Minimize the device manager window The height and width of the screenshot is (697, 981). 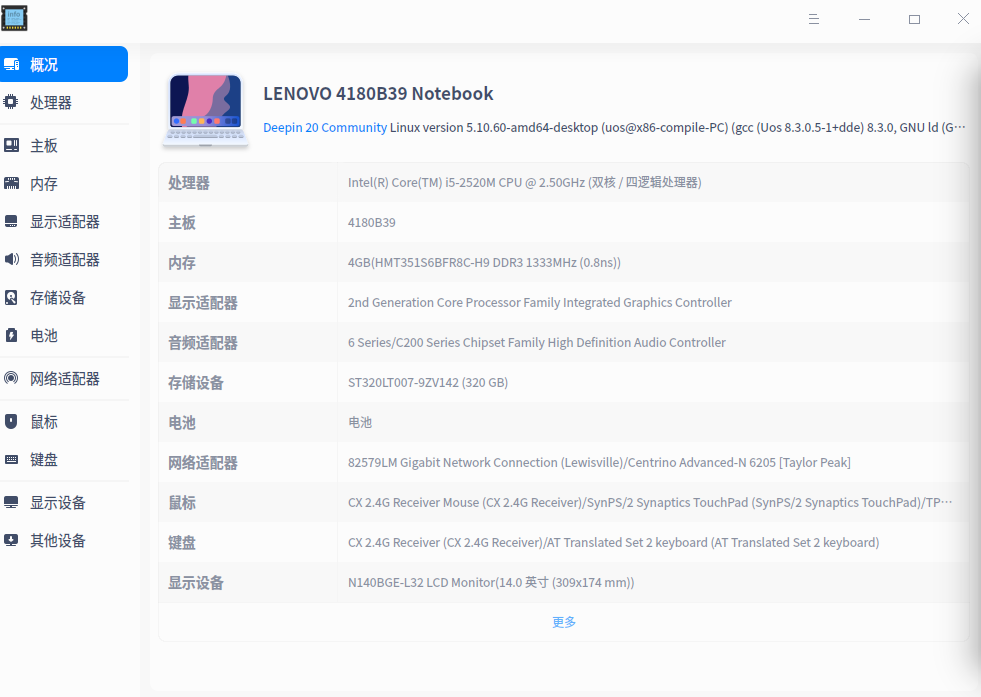[864, 19]
